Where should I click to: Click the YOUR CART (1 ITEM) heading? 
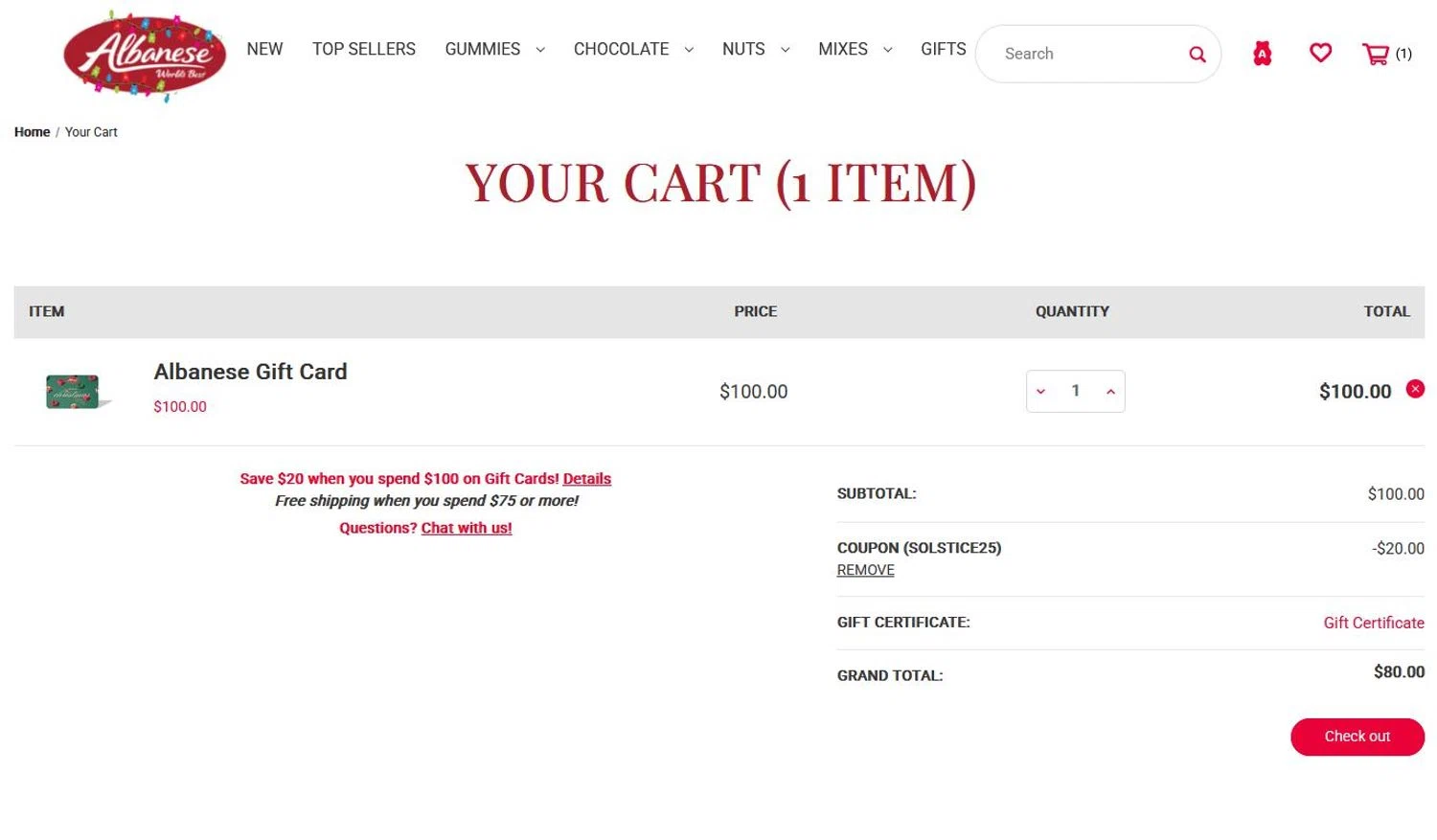coord(720,182)
